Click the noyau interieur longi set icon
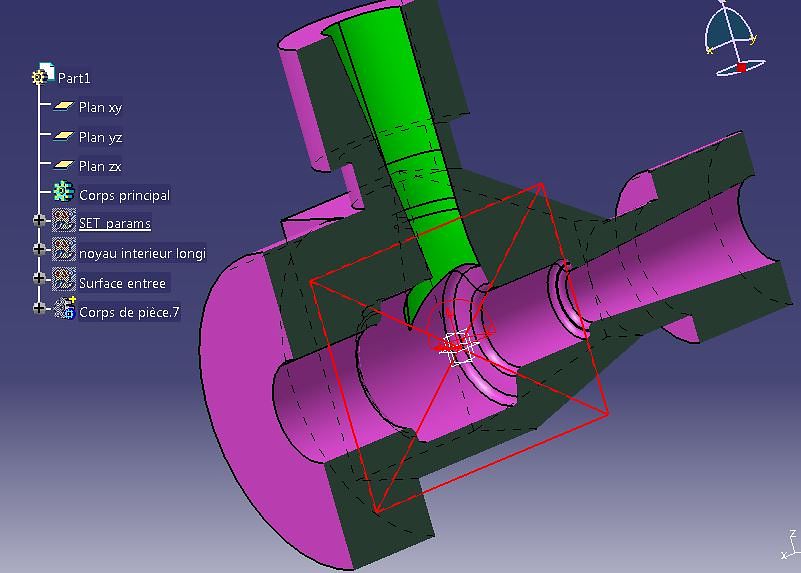 point(64,252)
